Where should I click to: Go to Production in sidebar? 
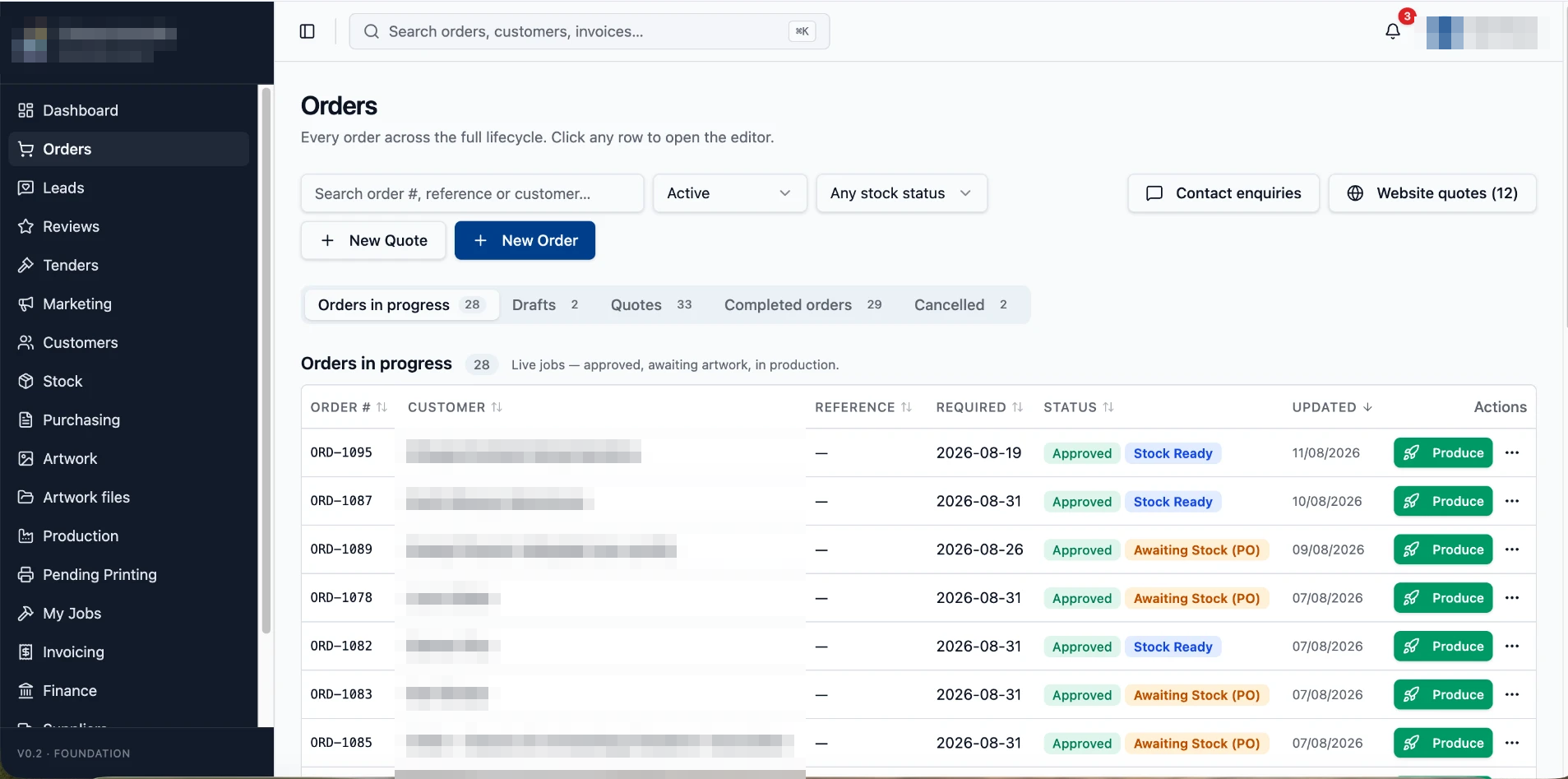(128, 536)
